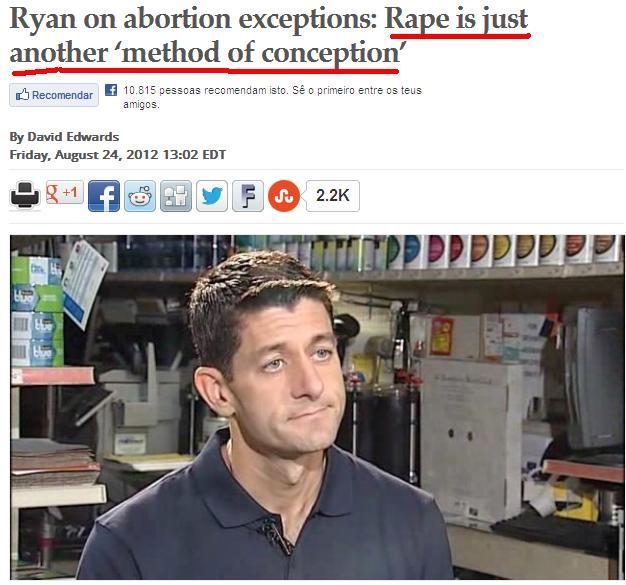Open author David Edwards' byline link

click(x=64, y=137)
